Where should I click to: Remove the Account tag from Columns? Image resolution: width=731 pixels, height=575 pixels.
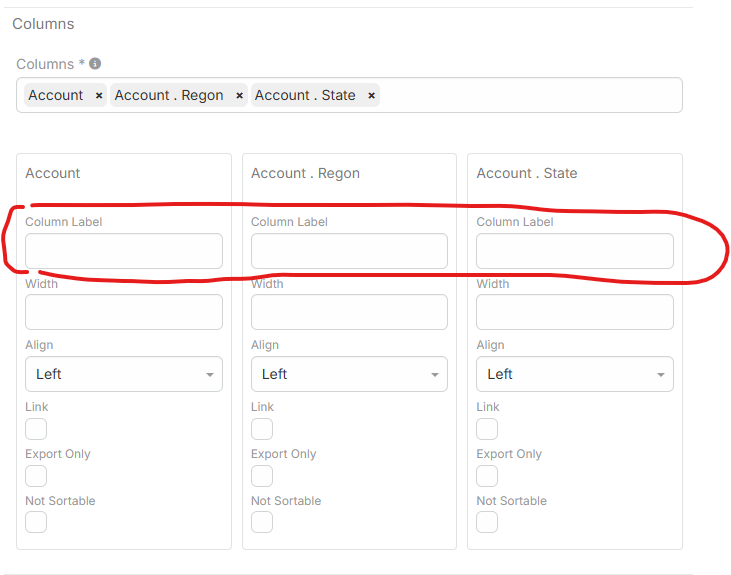point(98,96)
